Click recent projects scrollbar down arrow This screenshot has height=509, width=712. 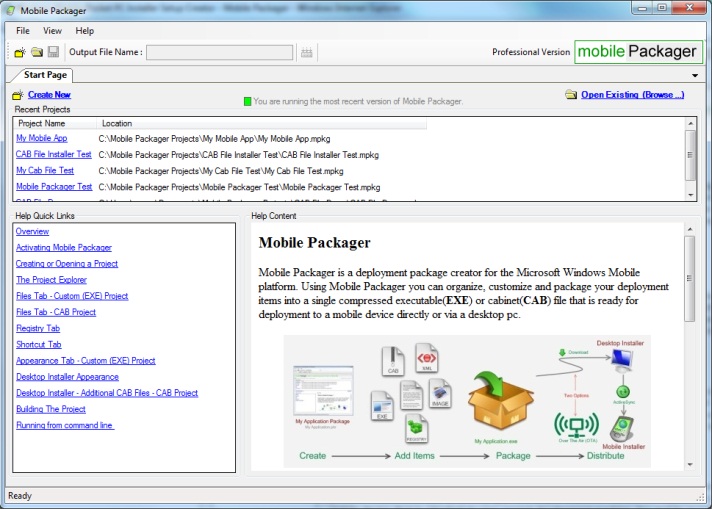click(x=690, y=195)
